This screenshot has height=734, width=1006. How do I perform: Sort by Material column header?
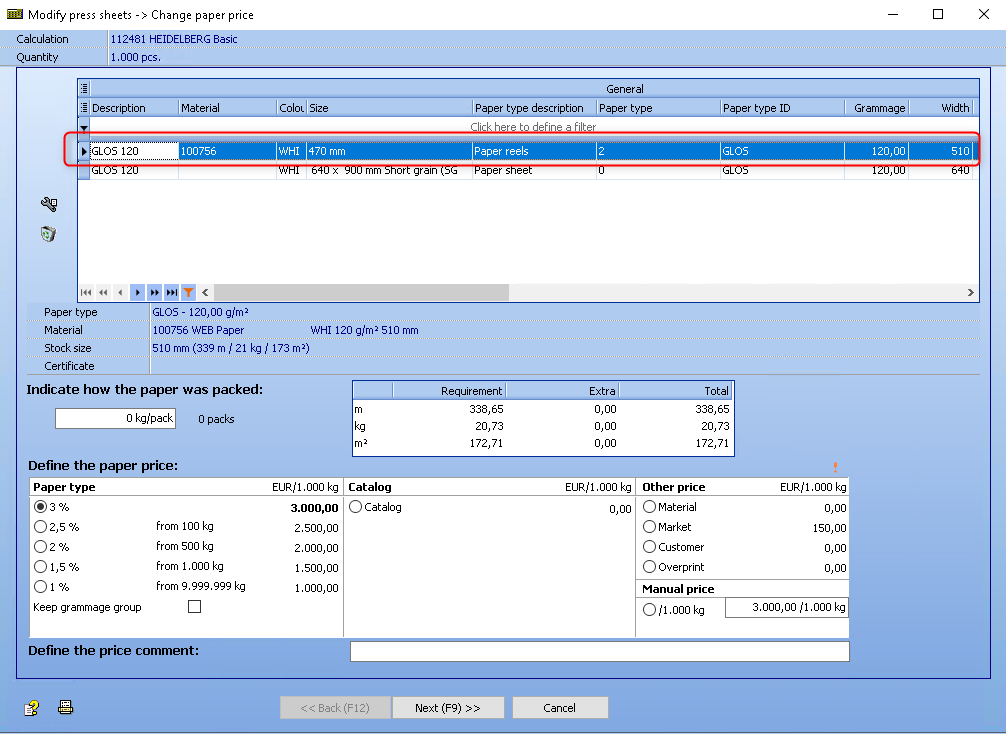coord(227,108)
